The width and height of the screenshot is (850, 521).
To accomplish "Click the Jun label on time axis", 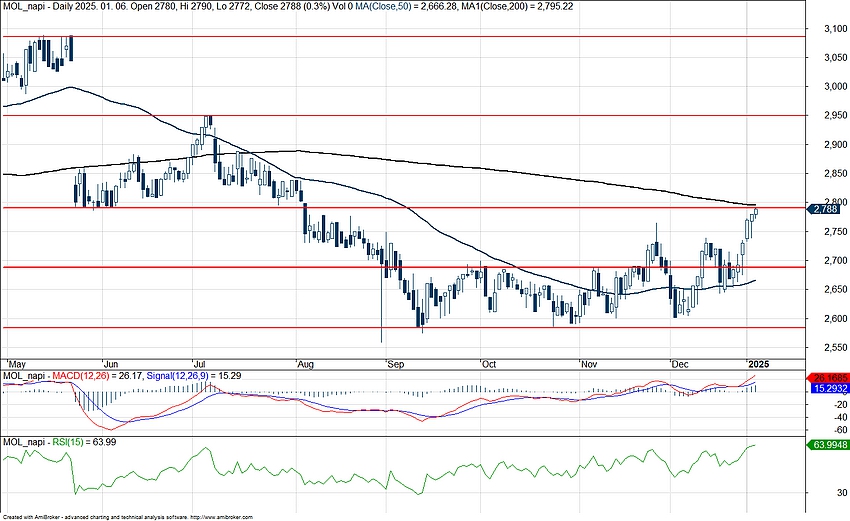I will point(111,364).
